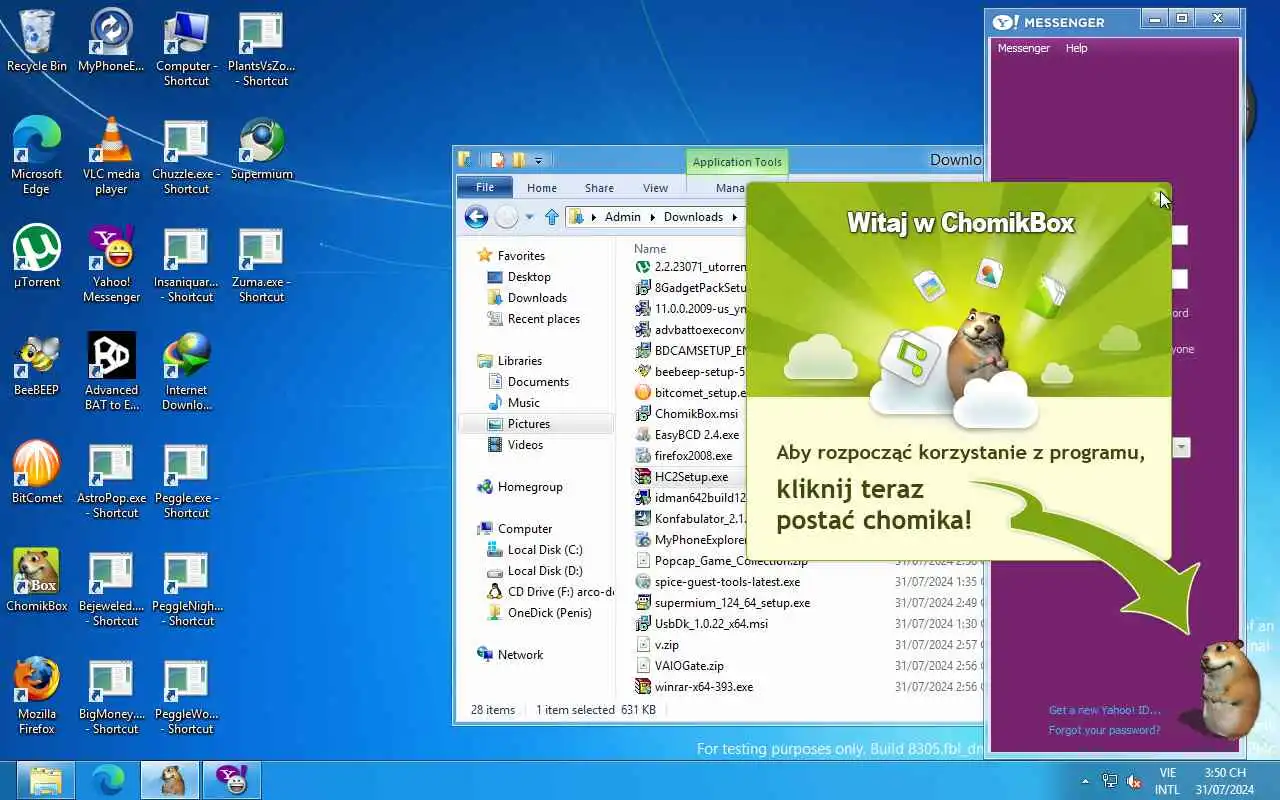Click Explorer up-one-level arrow
Viewport: 1280px width, 800px height.
click(552, 216)
